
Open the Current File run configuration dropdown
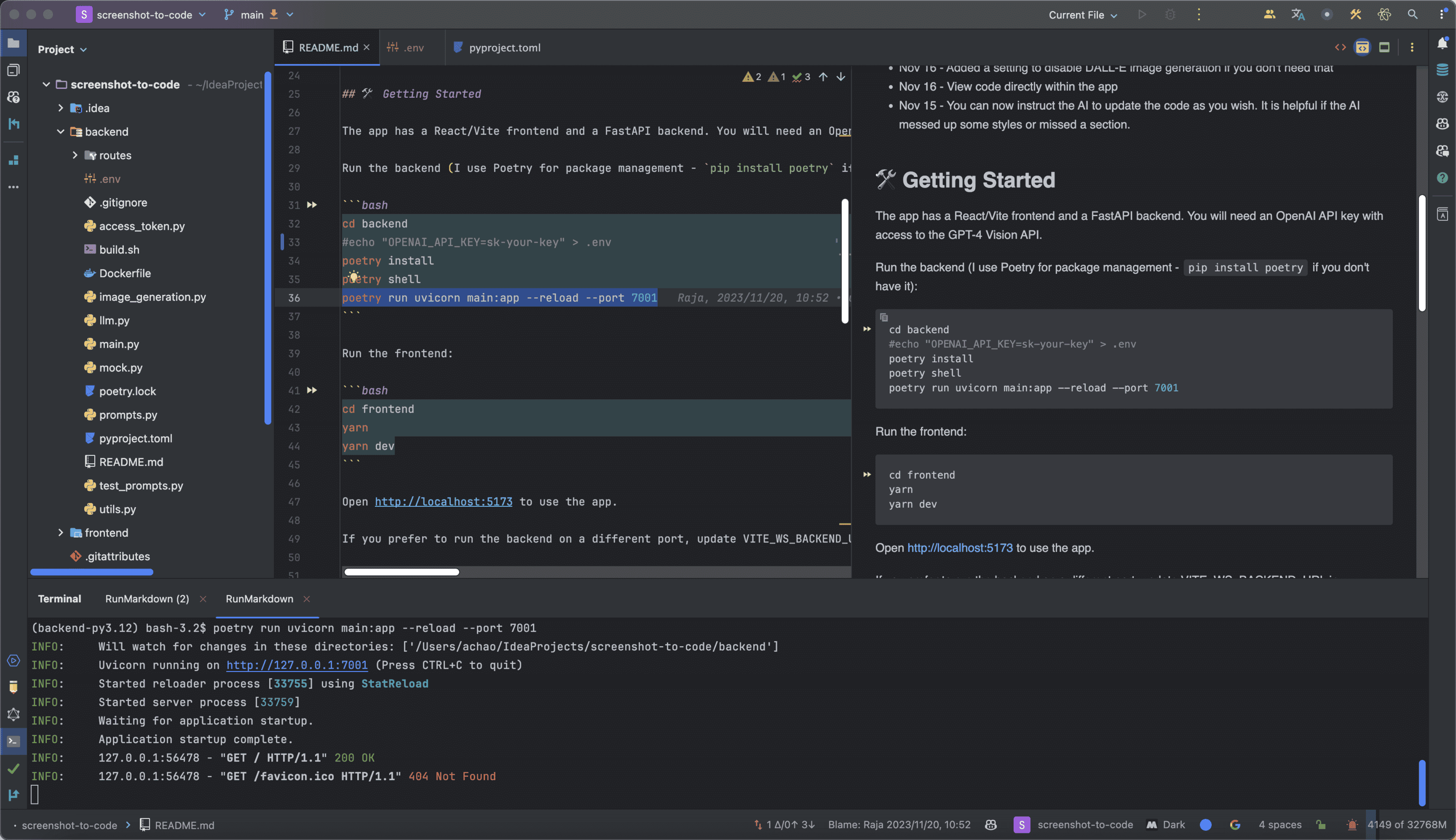[x=1082, y=15]
